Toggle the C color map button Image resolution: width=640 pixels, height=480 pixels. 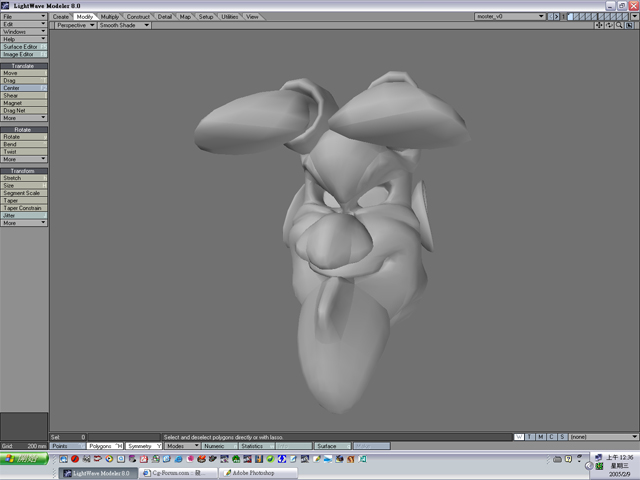pos(551,437)
